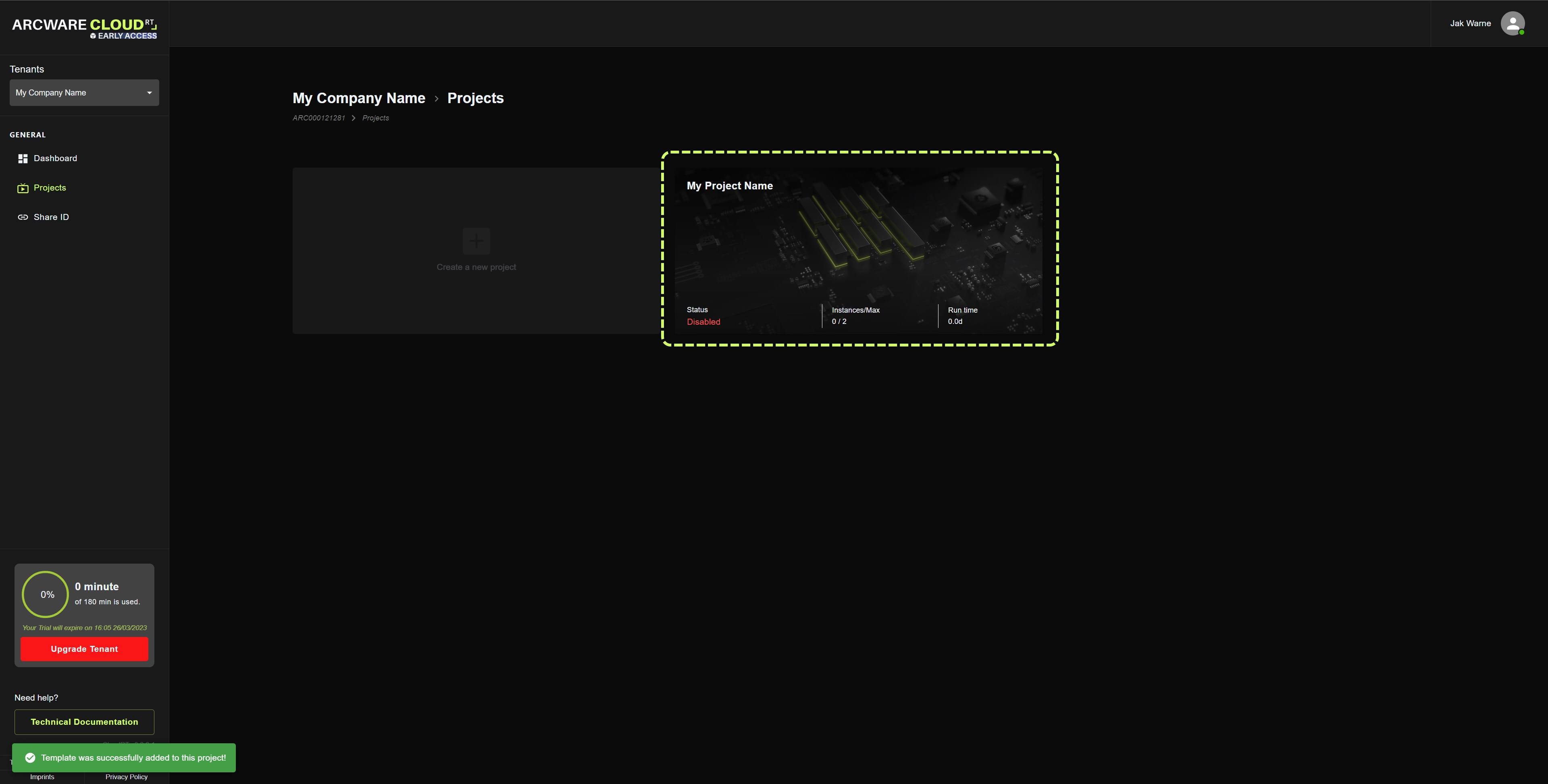Click the plus icon to create project
This screenshot has width=1548, height=784.
[x=476, y=241]
